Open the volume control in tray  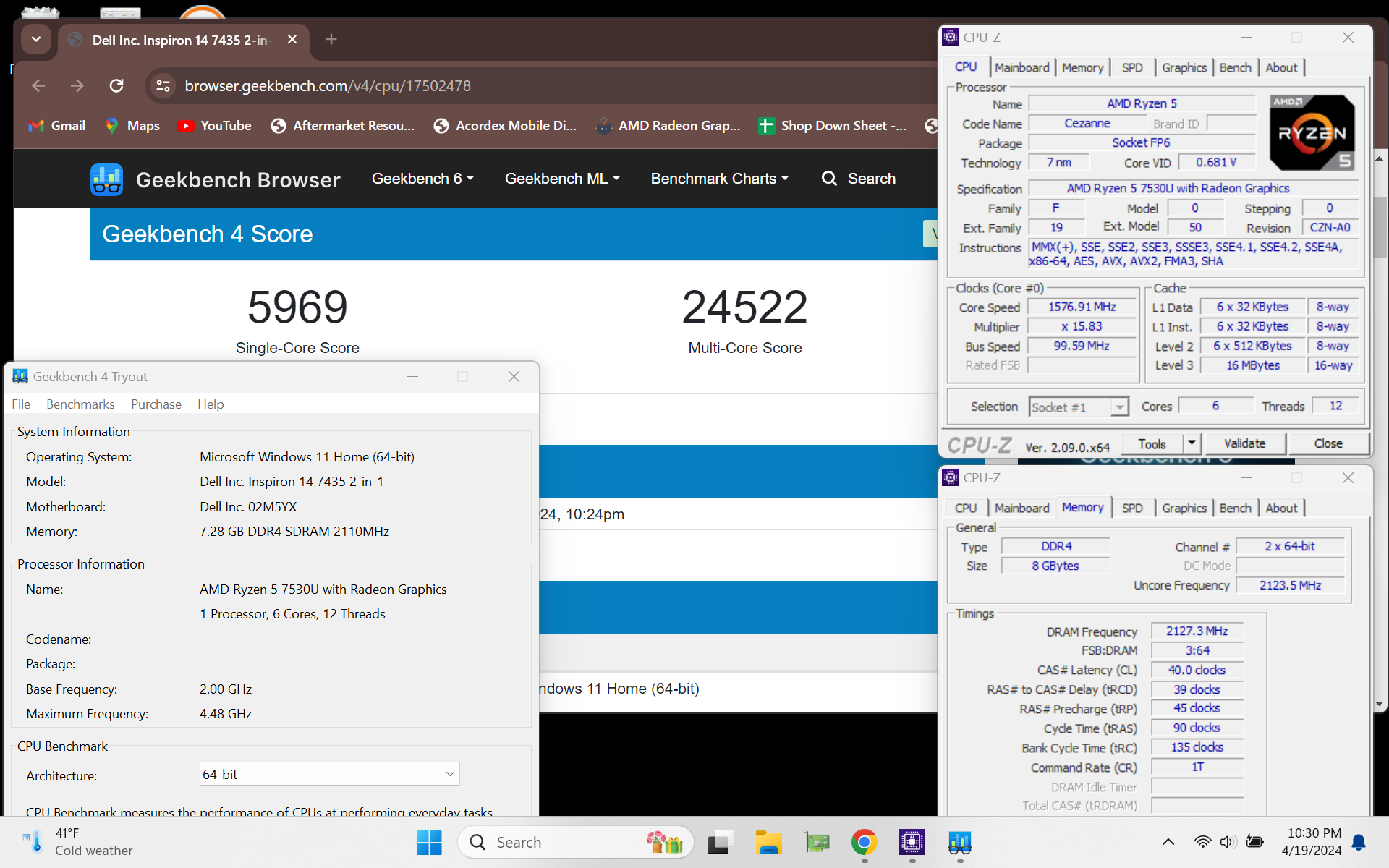1228,842
